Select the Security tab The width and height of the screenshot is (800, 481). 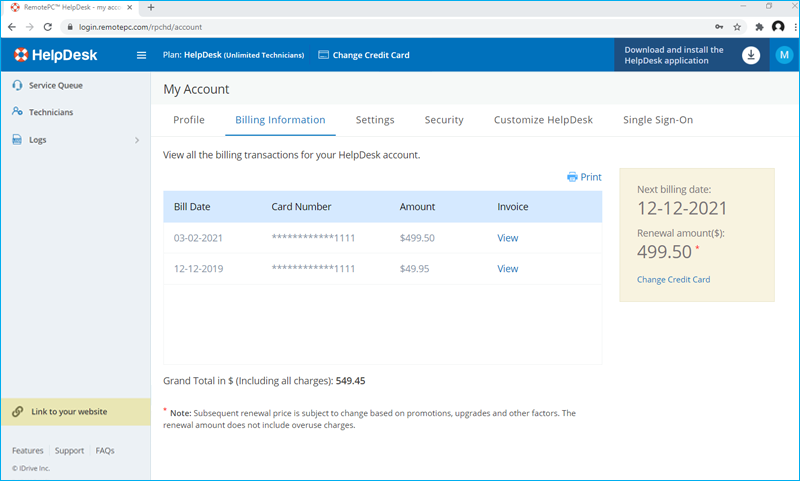(x=444, y=120)
